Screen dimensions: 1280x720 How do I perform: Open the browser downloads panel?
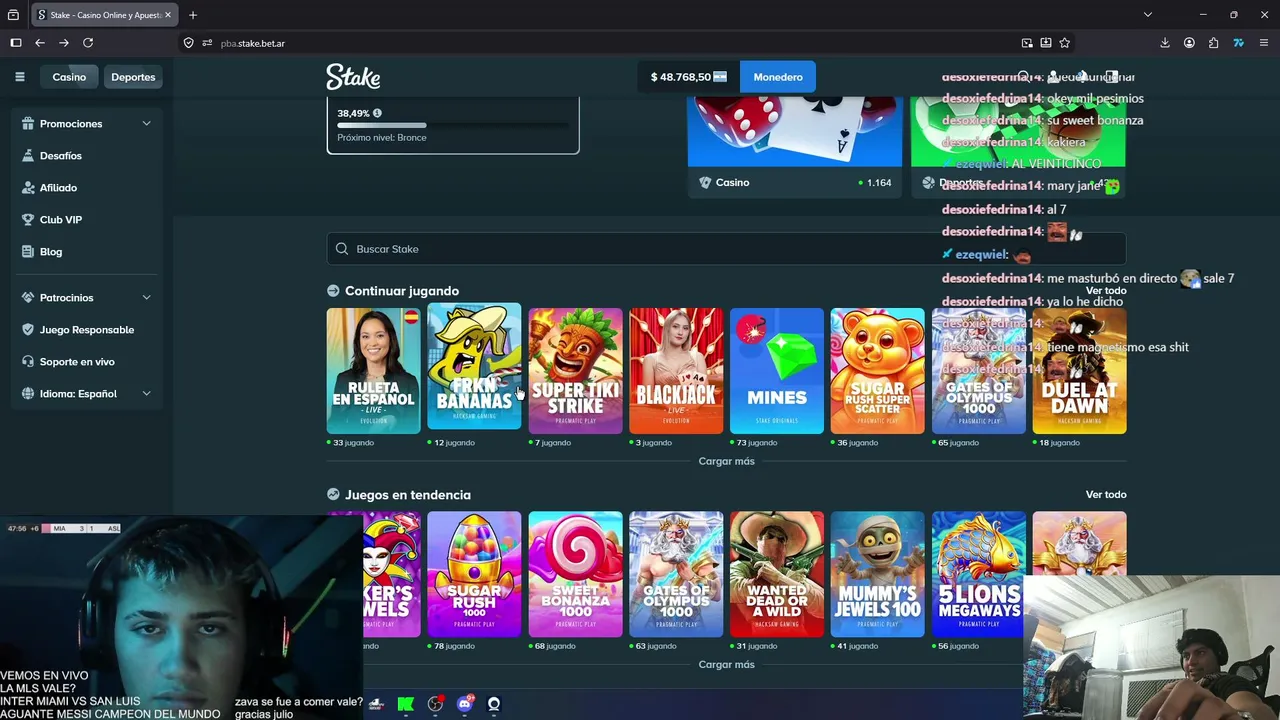[1165, 43]
